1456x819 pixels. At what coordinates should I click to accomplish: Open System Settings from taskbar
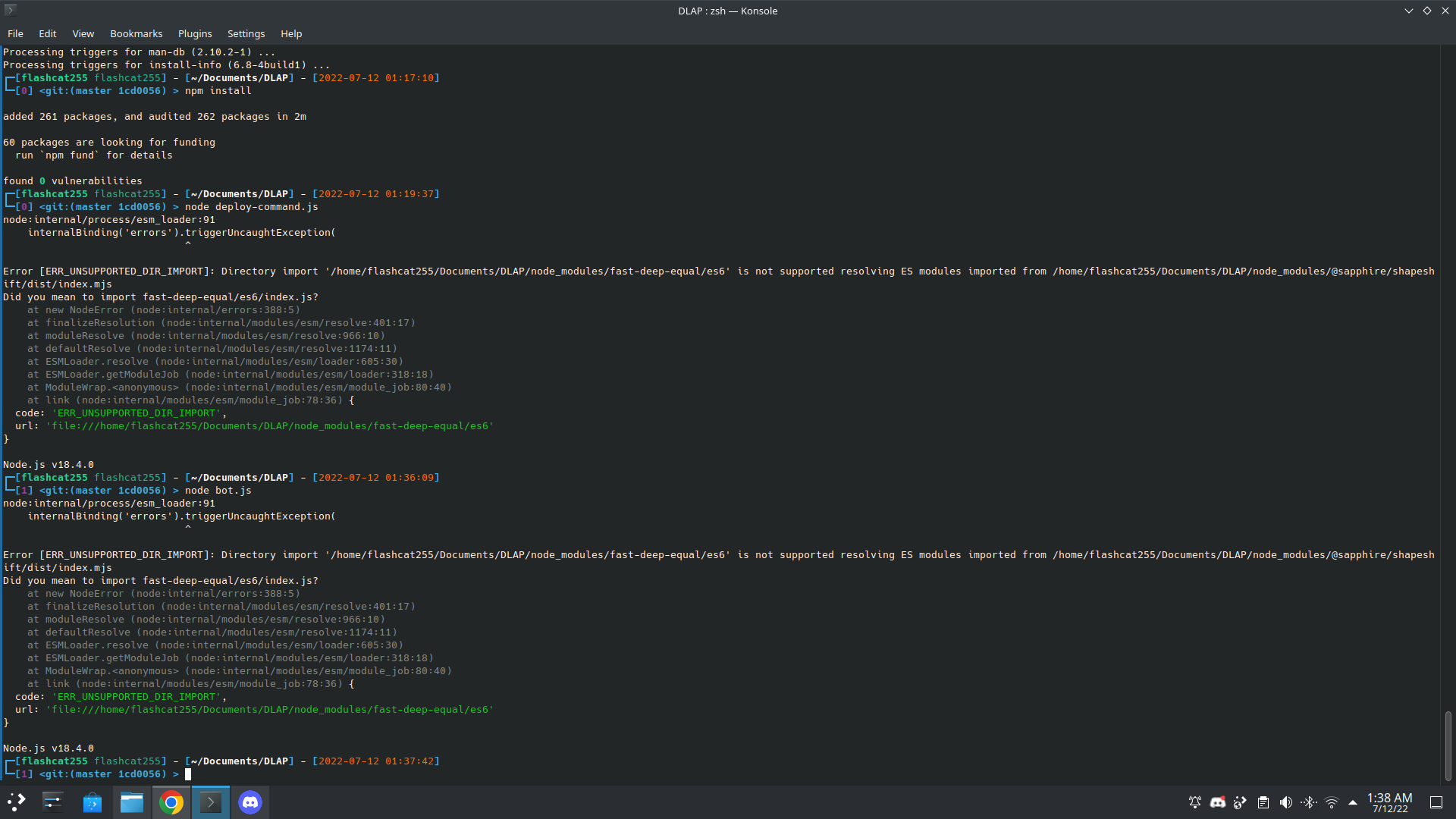(53, 802)
